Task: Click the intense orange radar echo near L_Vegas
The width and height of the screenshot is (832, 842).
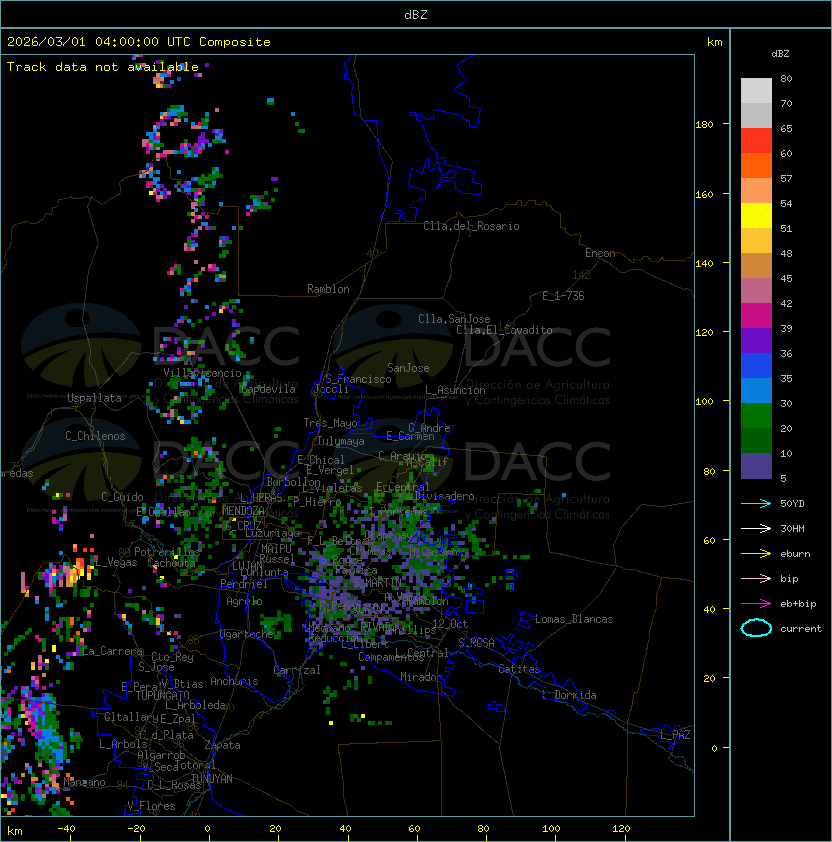Action: pos(79,567)
